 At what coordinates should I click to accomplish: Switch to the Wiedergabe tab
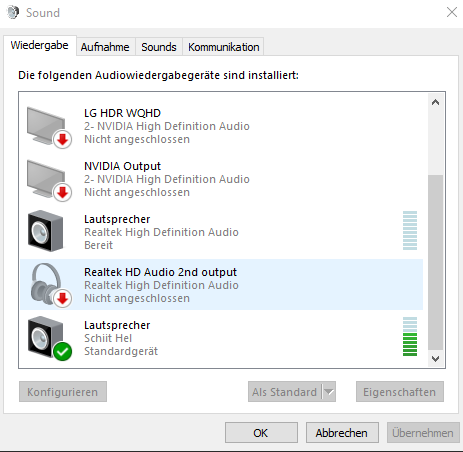[x=40, y=45]
